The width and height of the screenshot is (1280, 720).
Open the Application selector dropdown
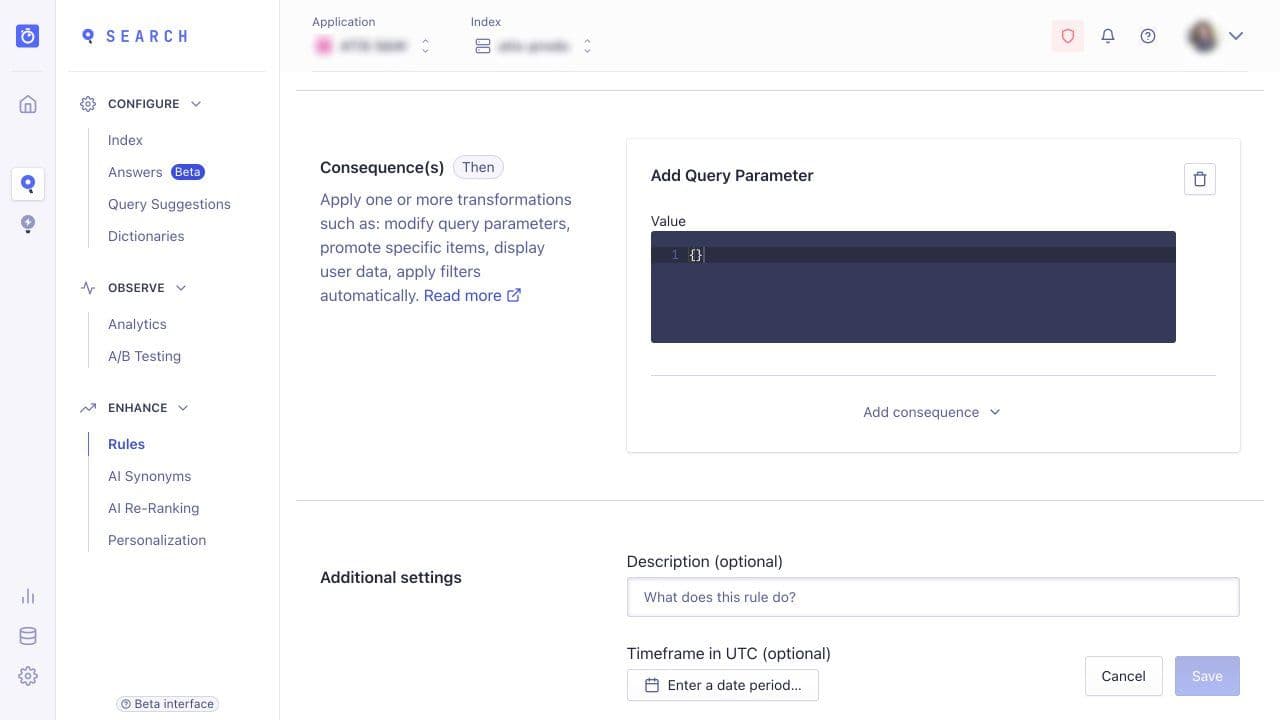click(x=372, y=46)
